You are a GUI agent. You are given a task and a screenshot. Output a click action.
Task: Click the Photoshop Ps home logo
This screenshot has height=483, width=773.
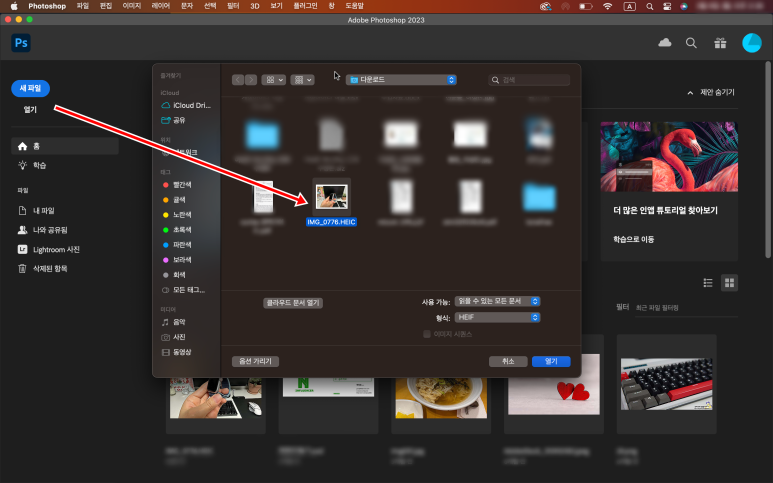21,43
